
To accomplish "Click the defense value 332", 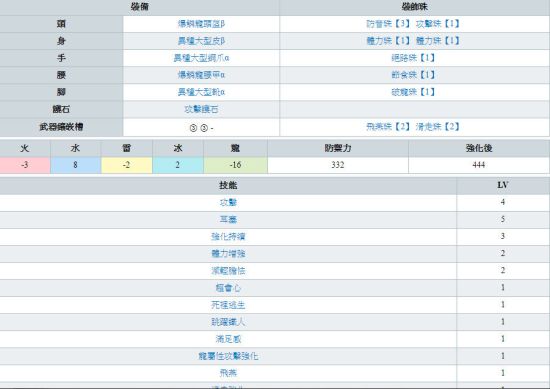I will (x=338, y=165).
